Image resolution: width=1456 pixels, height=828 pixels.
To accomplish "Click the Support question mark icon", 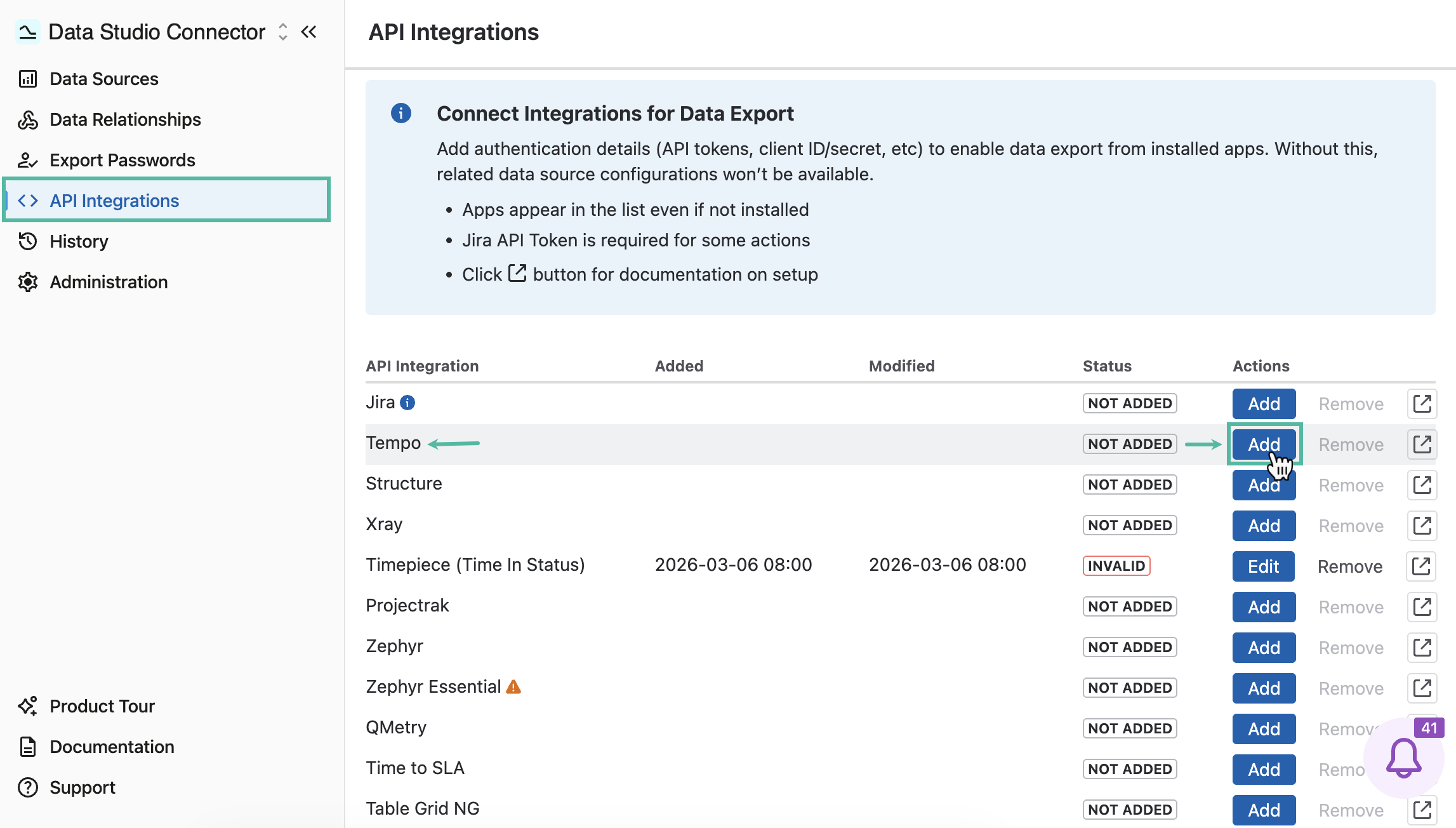I will (28, 787).
